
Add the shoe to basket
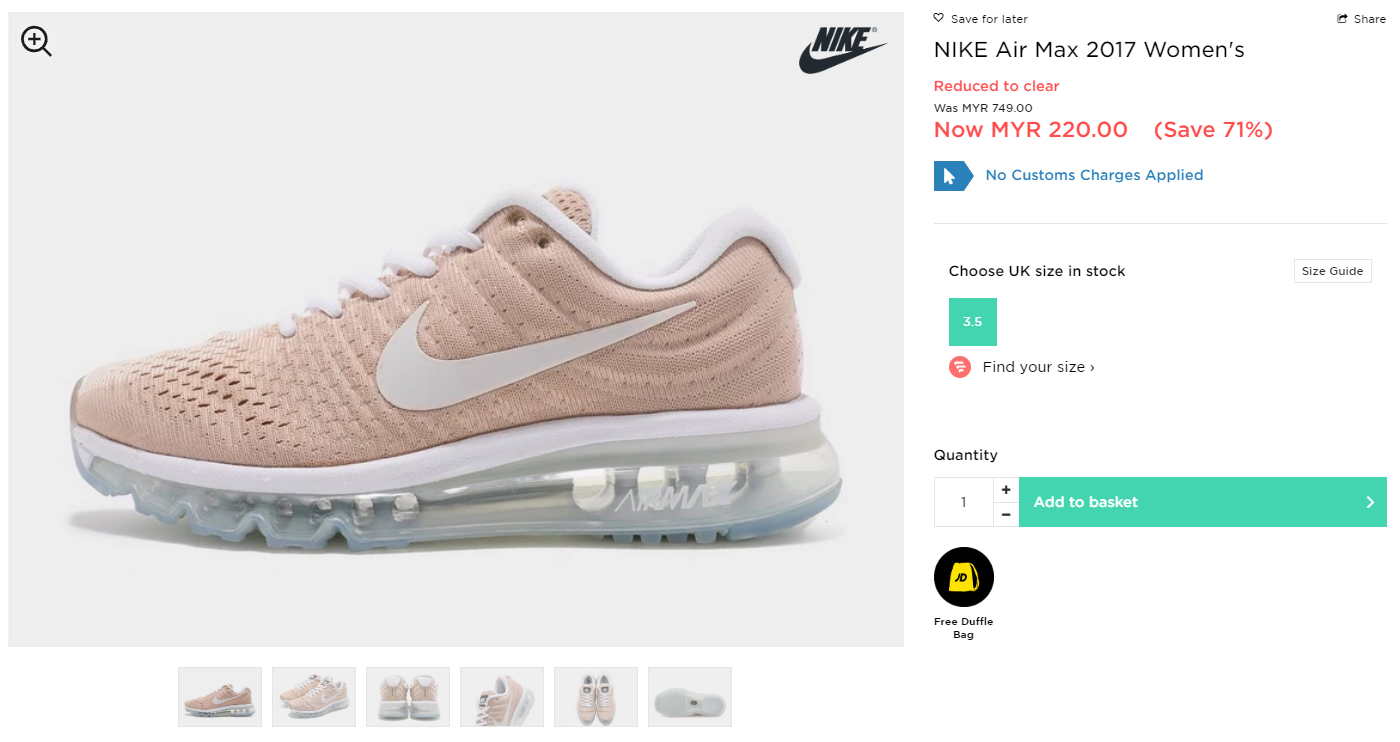pos(1203,502)
